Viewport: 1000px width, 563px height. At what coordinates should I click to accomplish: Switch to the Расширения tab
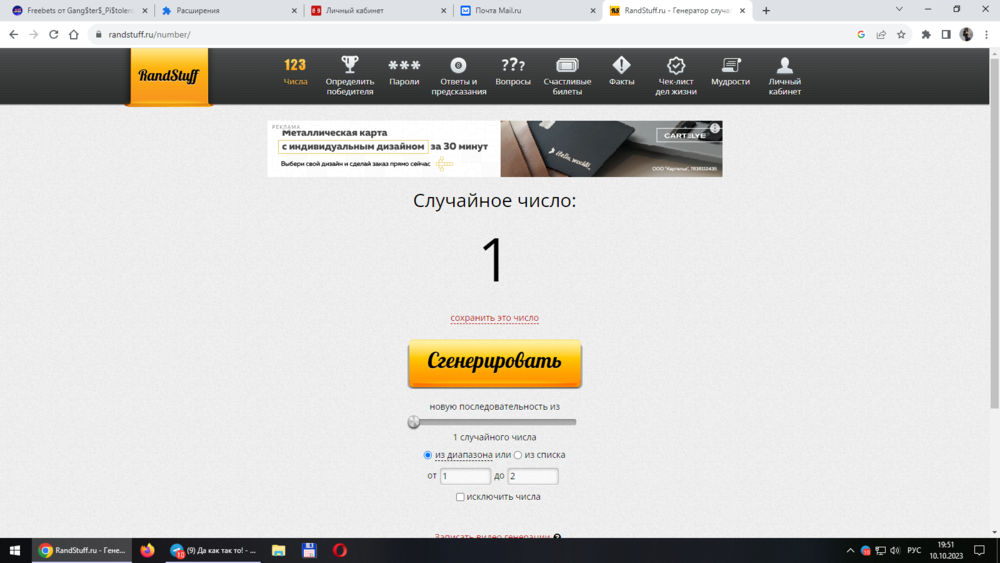coord(228,11)
